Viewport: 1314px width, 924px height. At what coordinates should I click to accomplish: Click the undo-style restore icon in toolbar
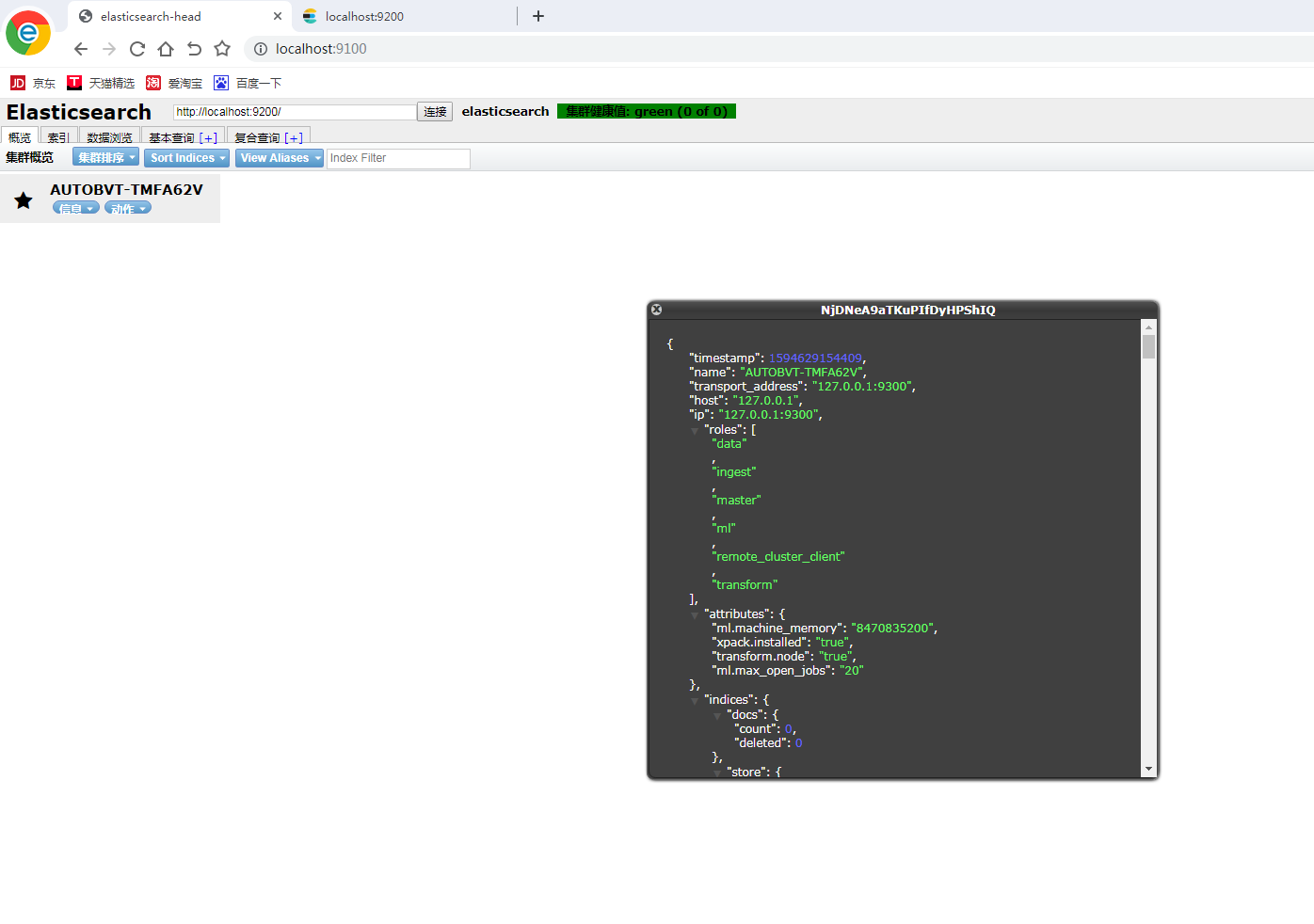194,49
